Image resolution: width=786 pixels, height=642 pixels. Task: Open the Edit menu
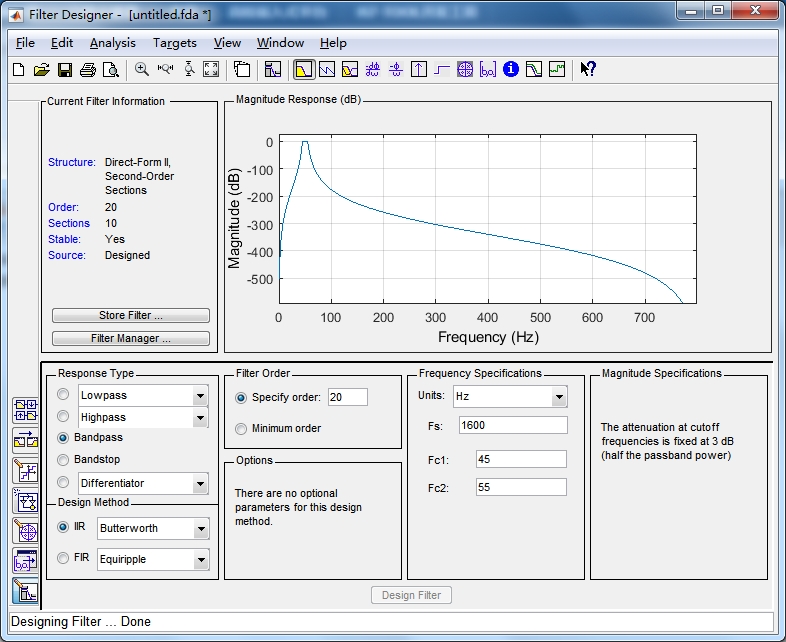pos(62,43)
